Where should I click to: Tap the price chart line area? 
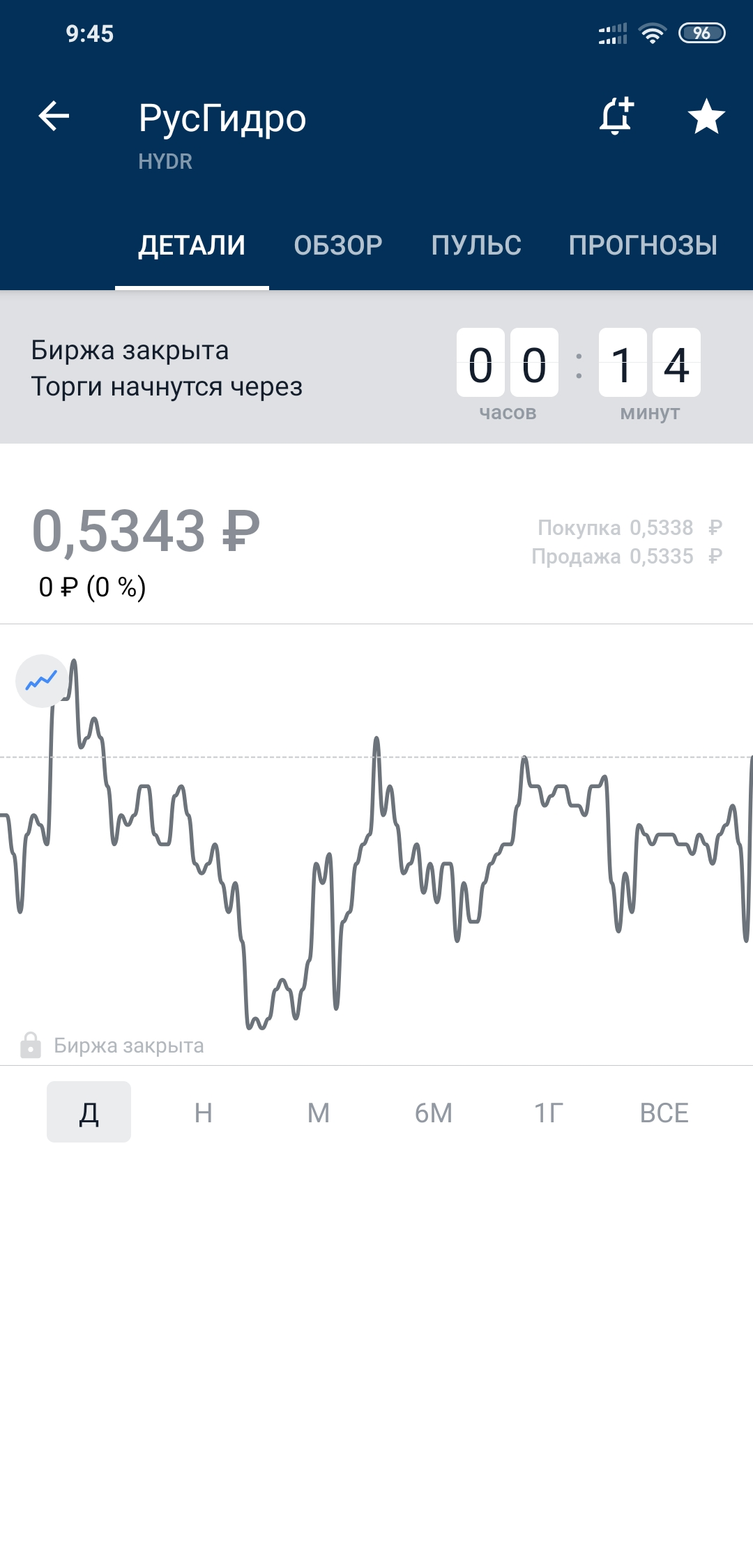(x=376, y=844)
